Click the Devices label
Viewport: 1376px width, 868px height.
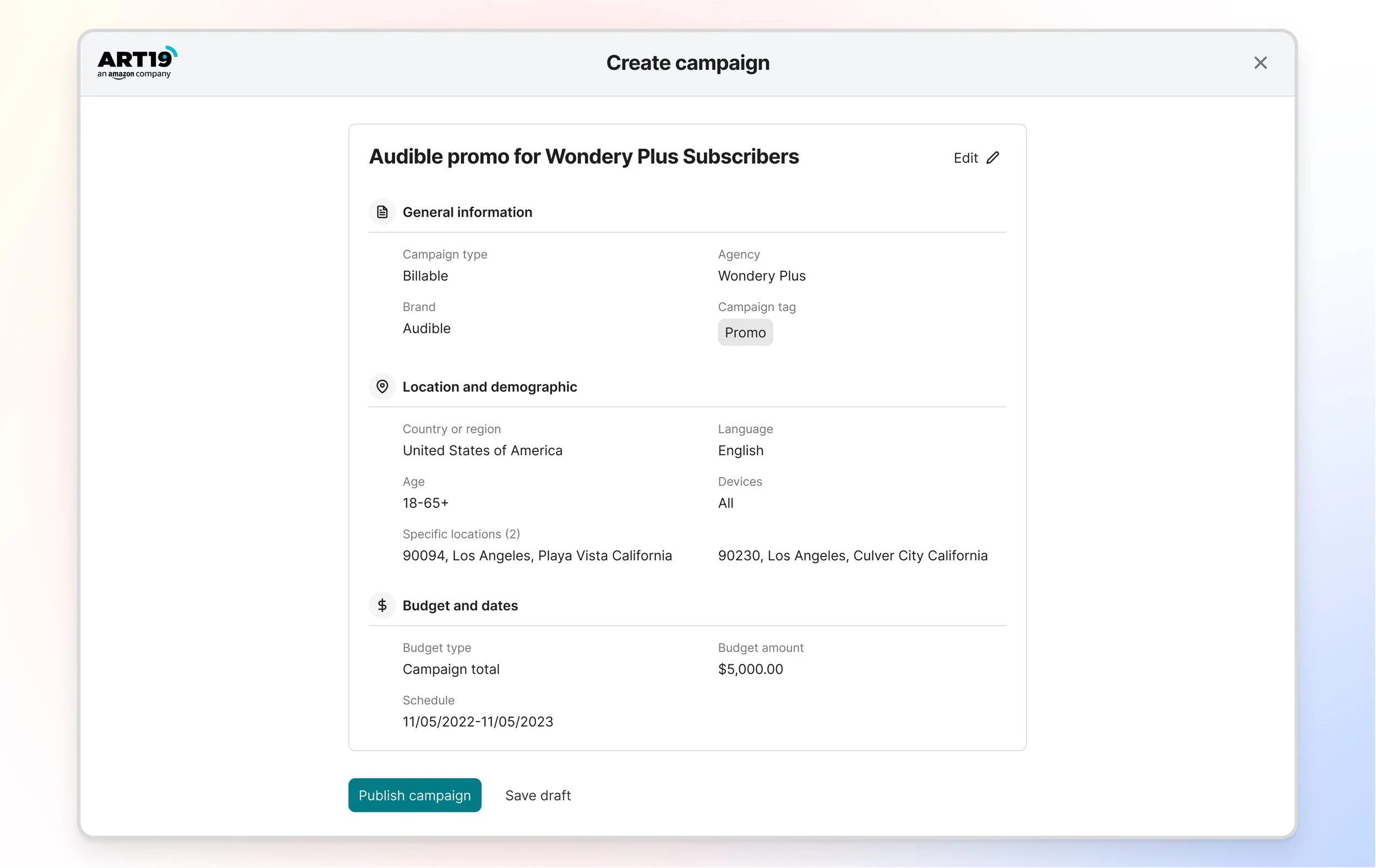click(x=740, y=482)
